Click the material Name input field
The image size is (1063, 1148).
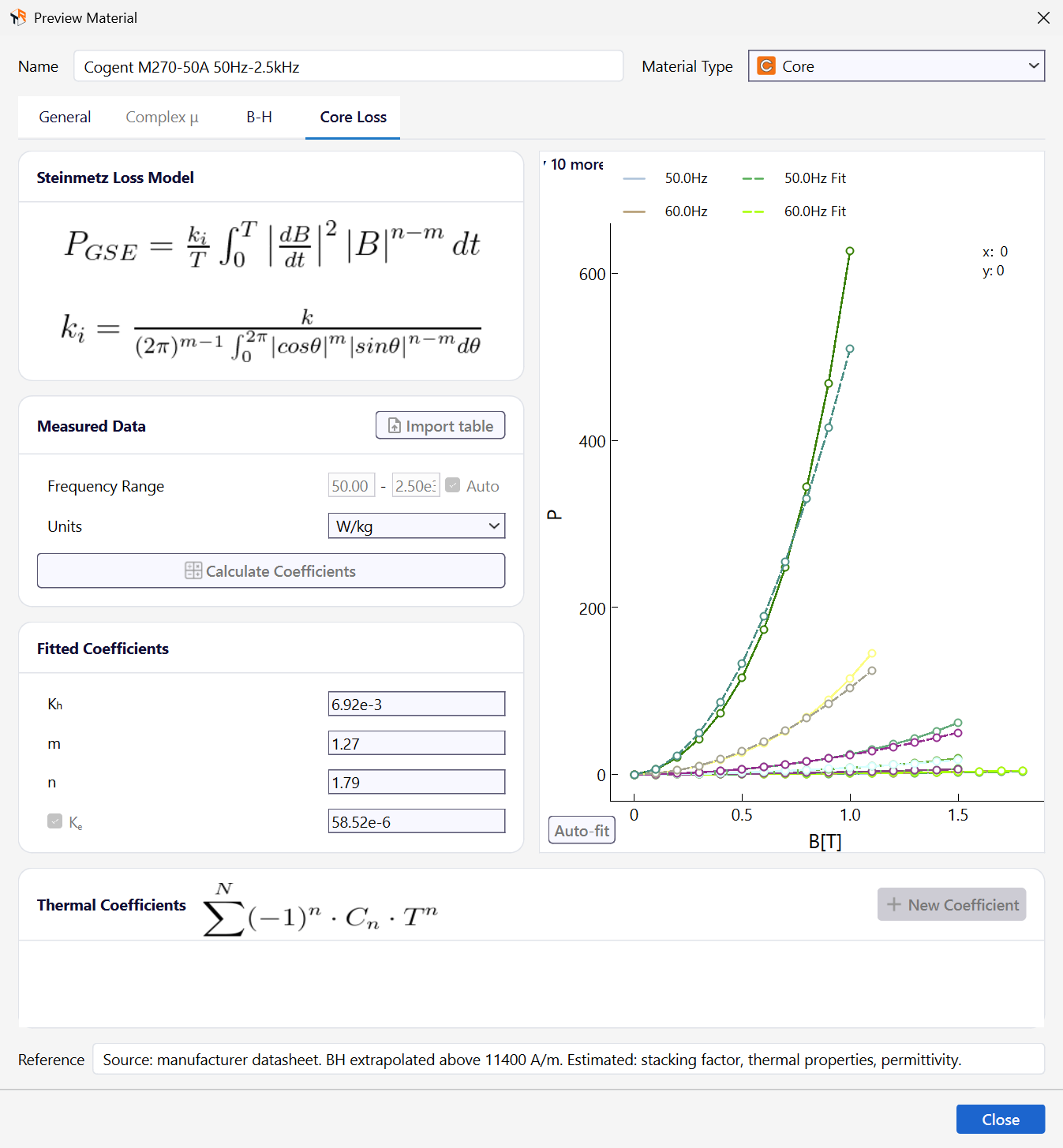pos(348,66)
